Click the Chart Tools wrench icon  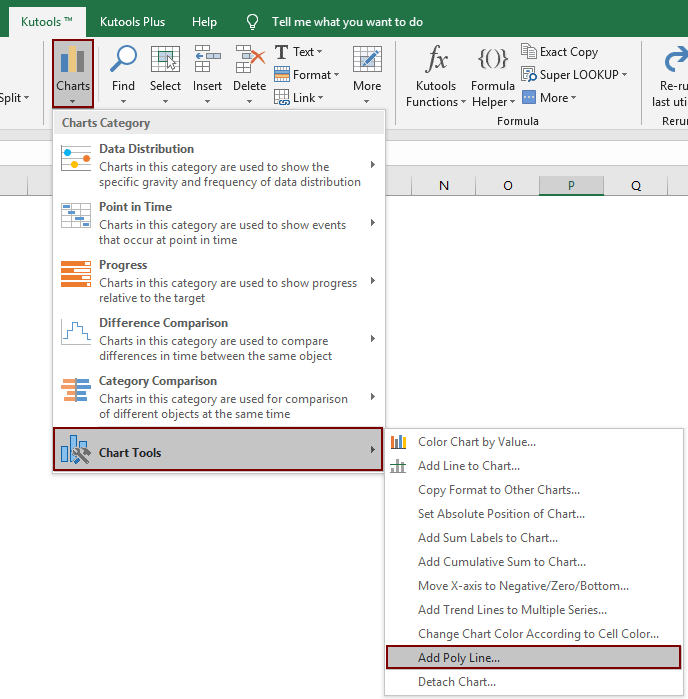[x=76, y=450]
